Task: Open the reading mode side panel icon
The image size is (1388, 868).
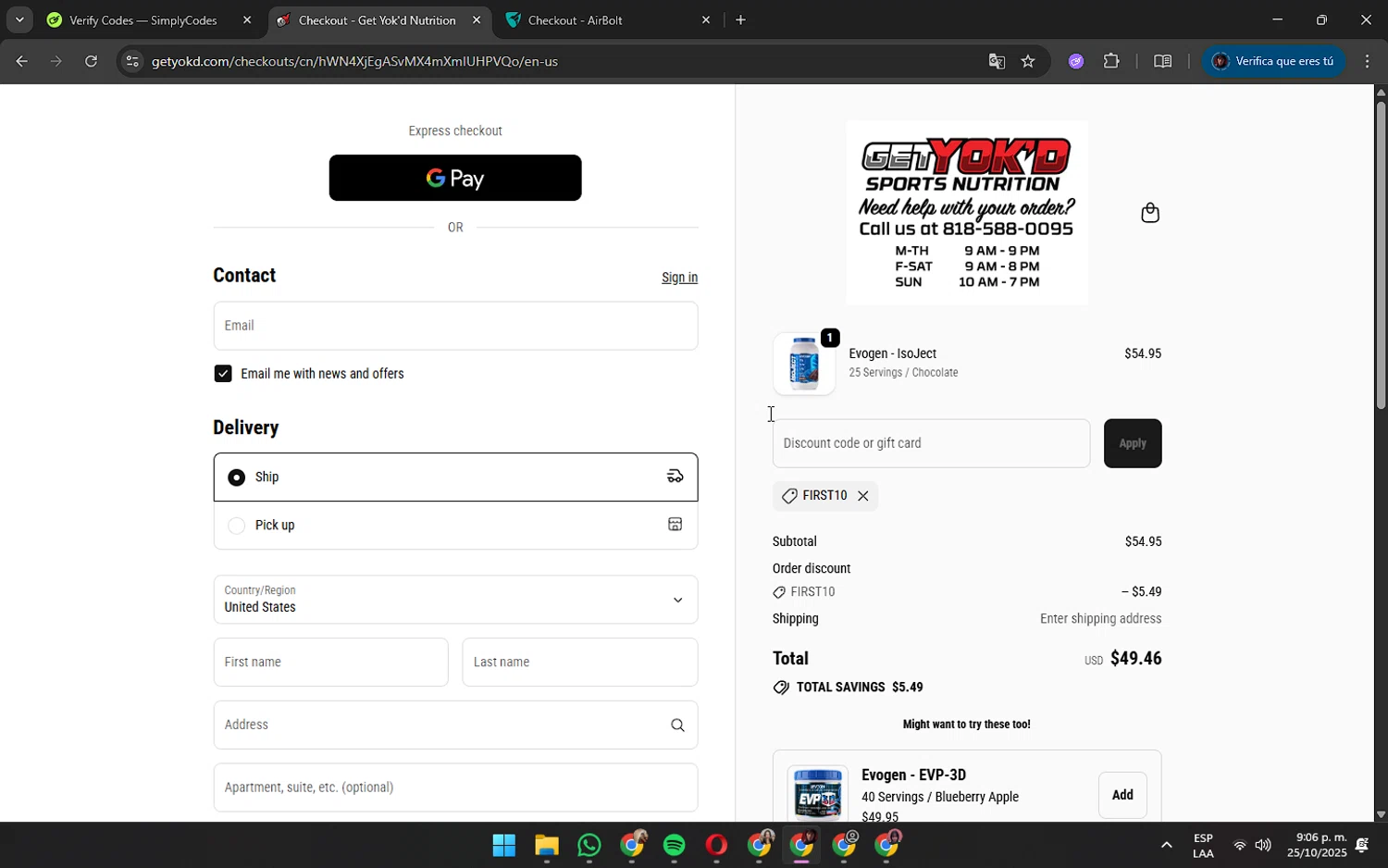Action: [1163, 61]
